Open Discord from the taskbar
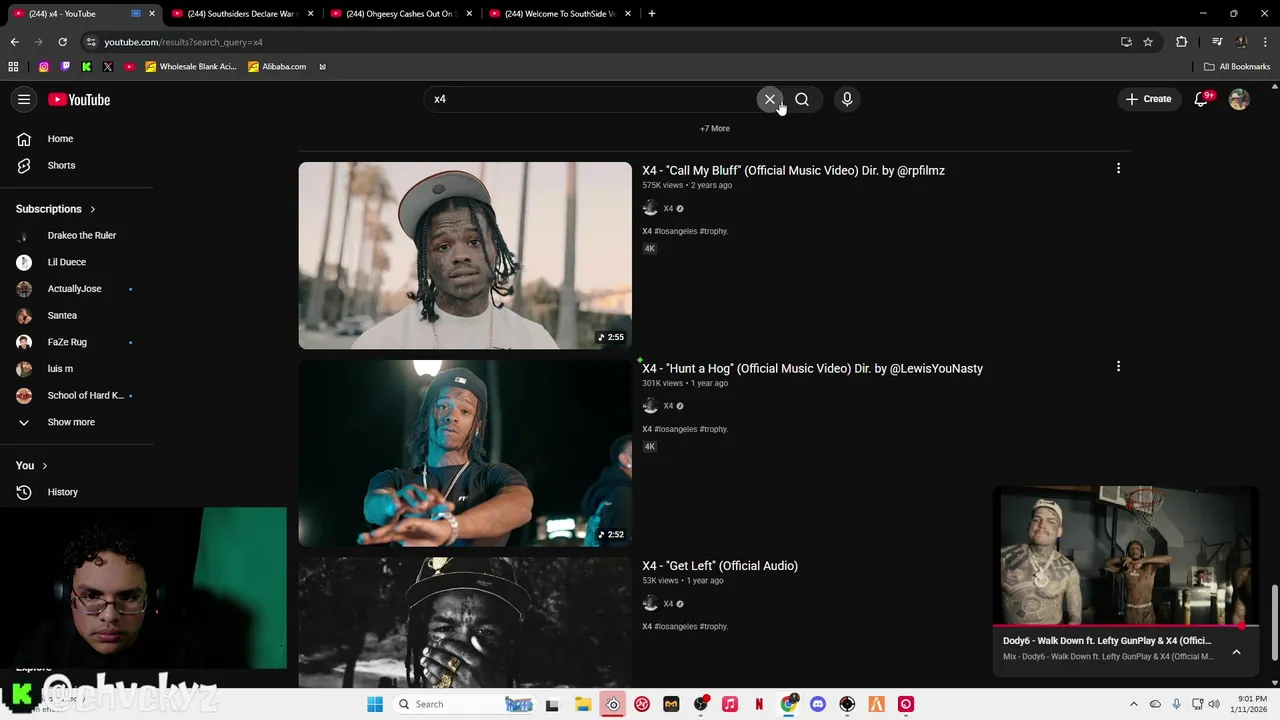 coord(818,704)
